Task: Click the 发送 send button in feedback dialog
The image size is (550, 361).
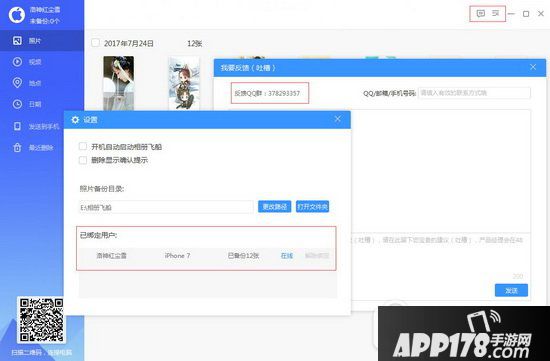Action: (x=511, y=290)
